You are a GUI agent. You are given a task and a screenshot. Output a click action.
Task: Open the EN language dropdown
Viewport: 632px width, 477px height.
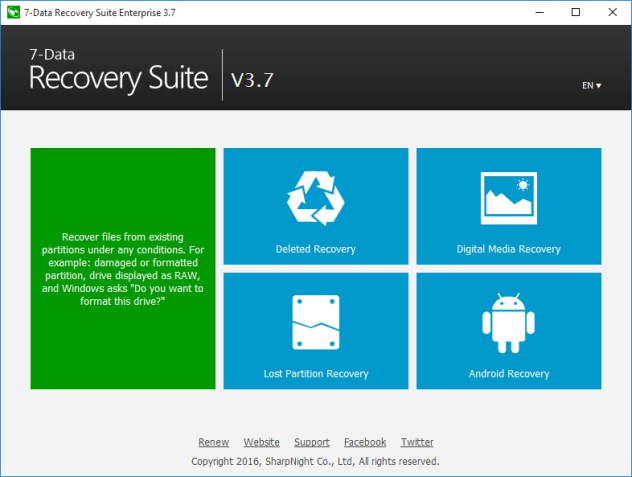[x=591, y=85]
